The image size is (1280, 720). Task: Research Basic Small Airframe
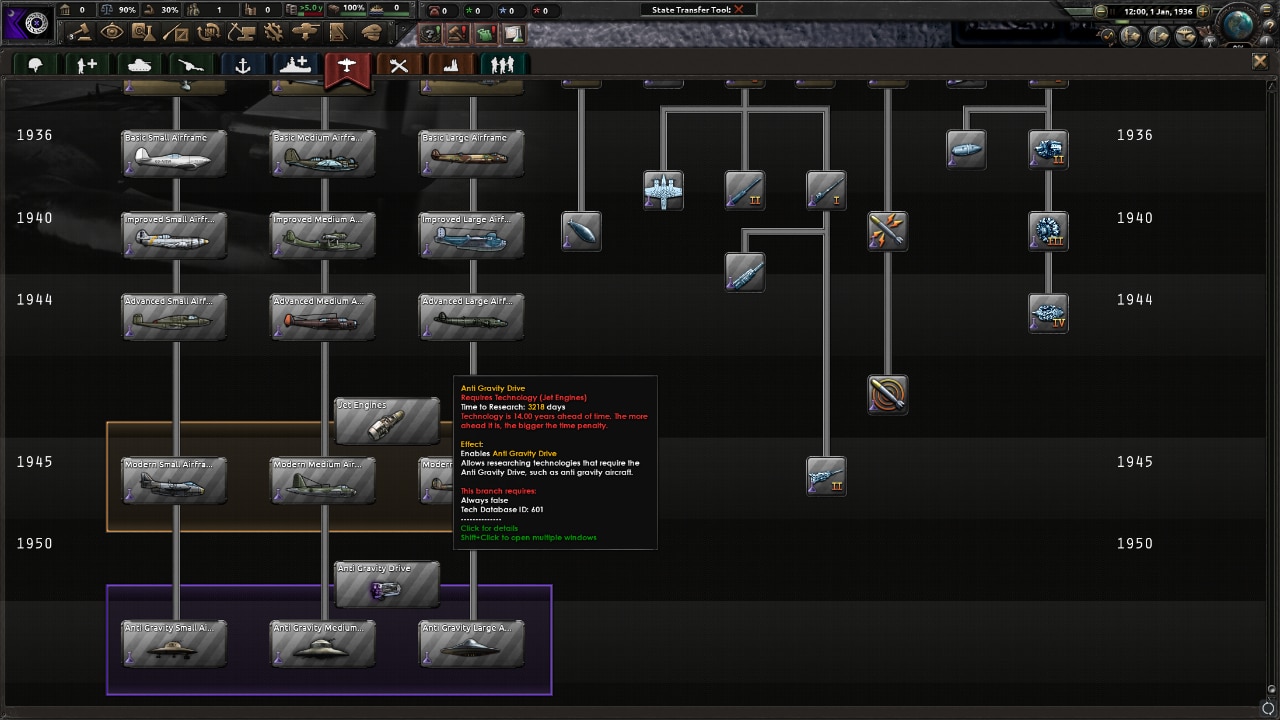coord(174,154)
